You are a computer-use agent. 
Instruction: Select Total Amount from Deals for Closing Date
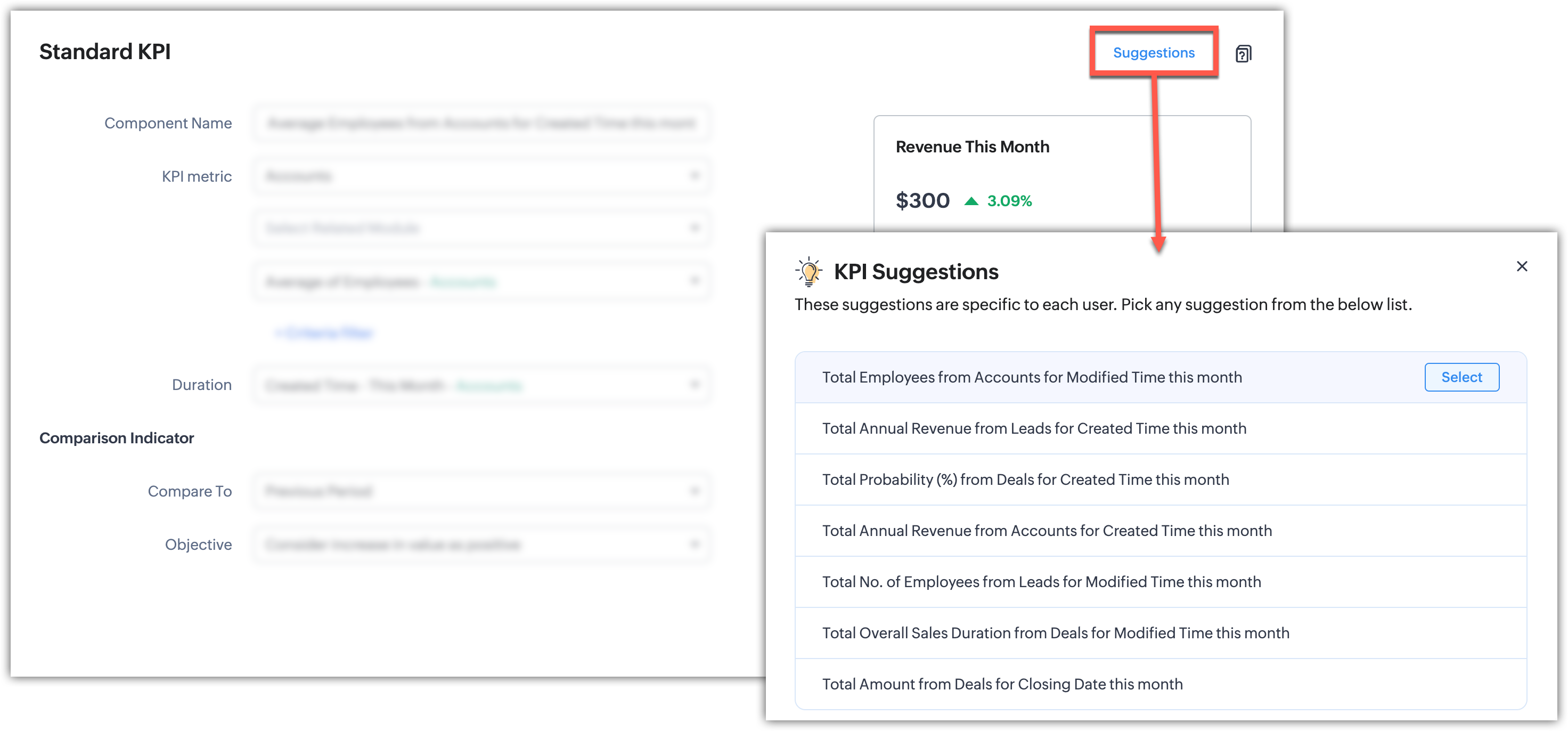coord(1002,684)
